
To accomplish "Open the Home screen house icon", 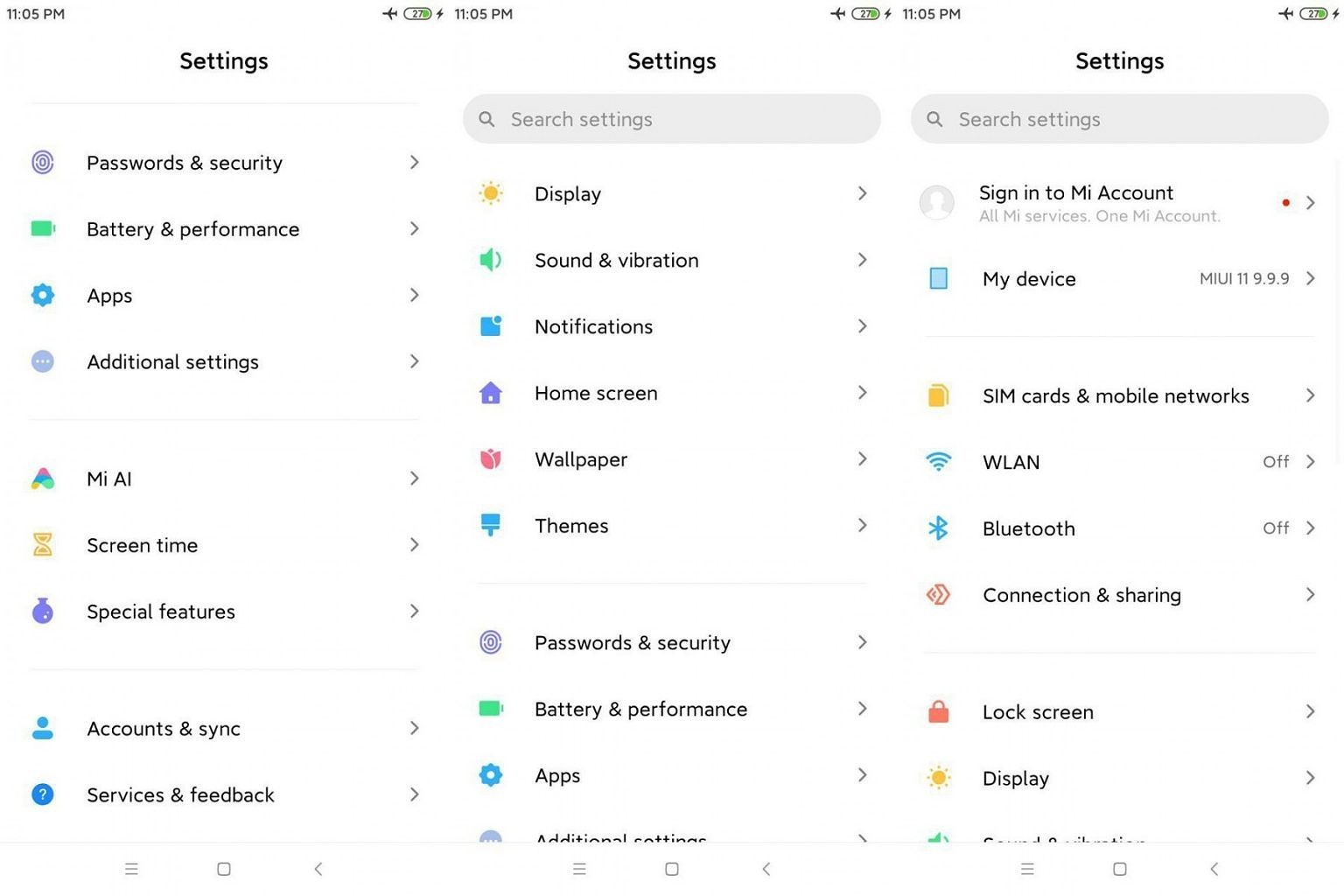I will 491,393.
